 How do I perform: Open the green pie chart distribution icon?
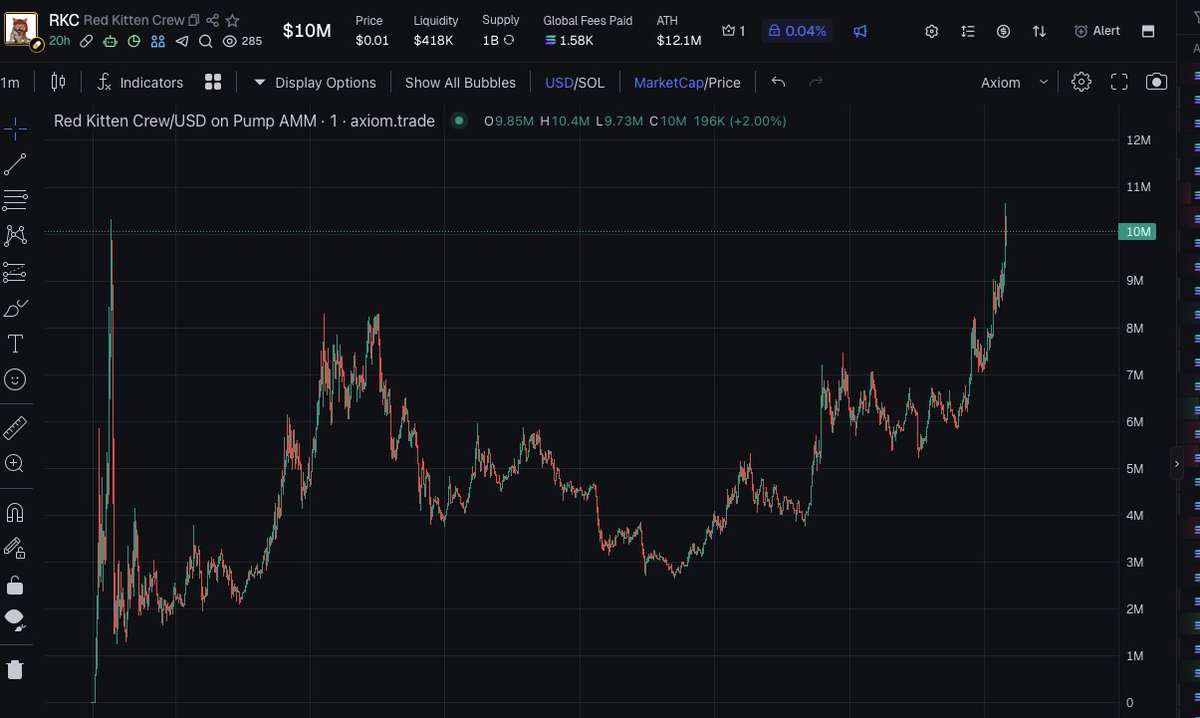[x=134, y=41]
